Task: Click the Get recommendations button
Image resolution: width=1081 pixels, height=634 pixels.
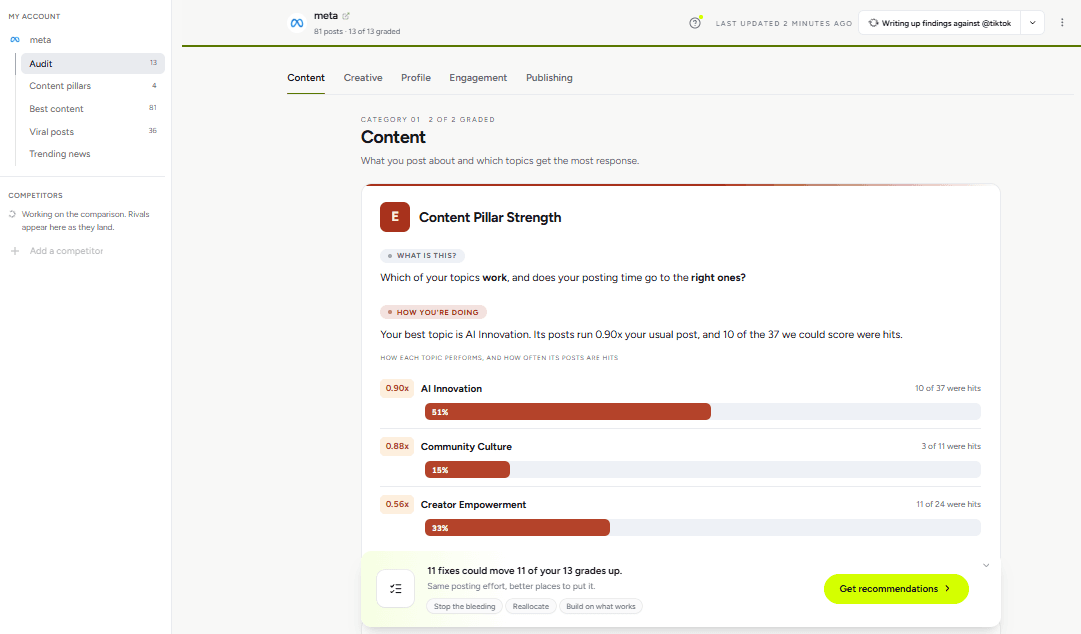Action: 896,589
